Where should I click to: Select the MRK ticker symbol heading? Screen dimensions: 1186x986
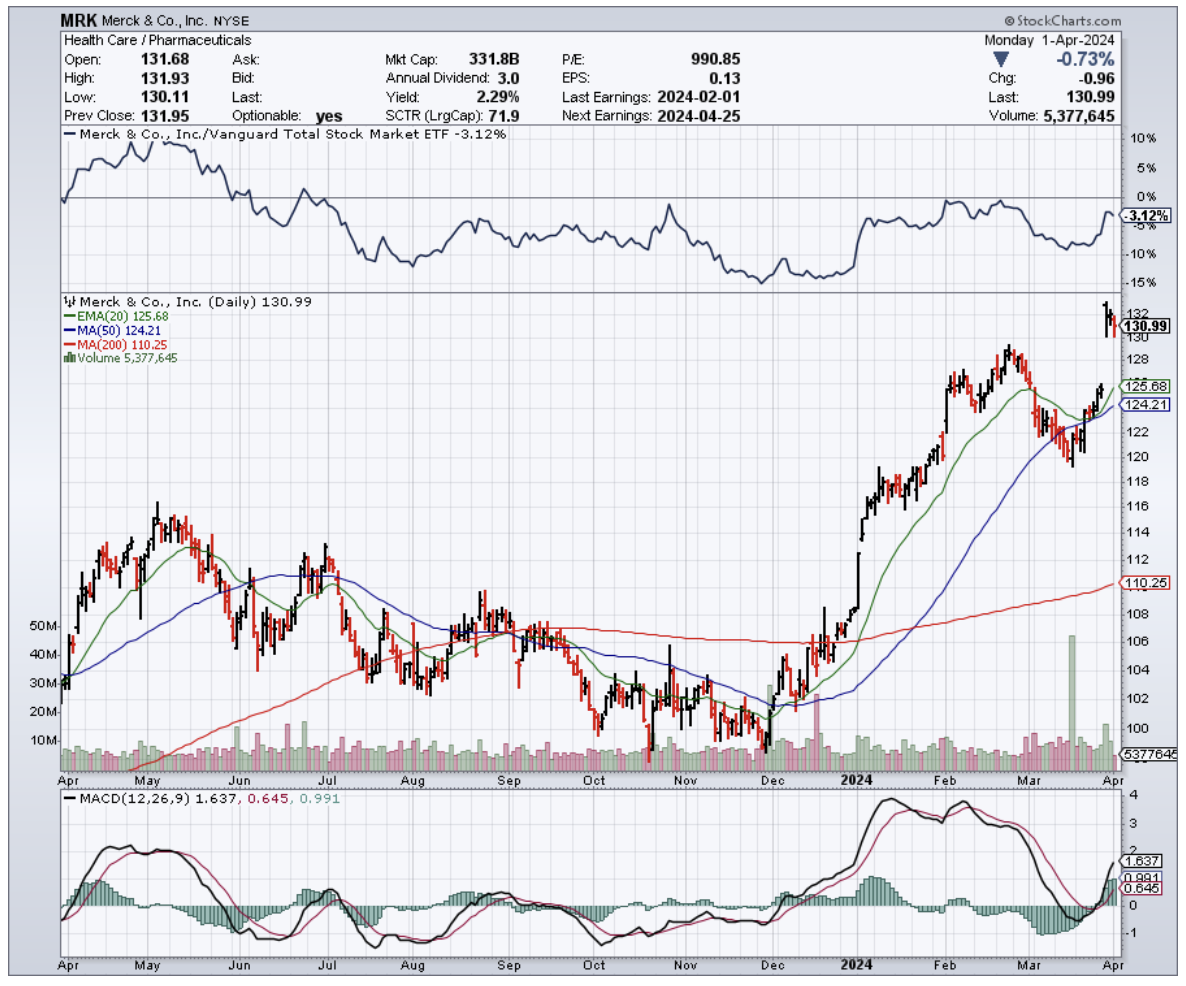click(x=81, y=21)
